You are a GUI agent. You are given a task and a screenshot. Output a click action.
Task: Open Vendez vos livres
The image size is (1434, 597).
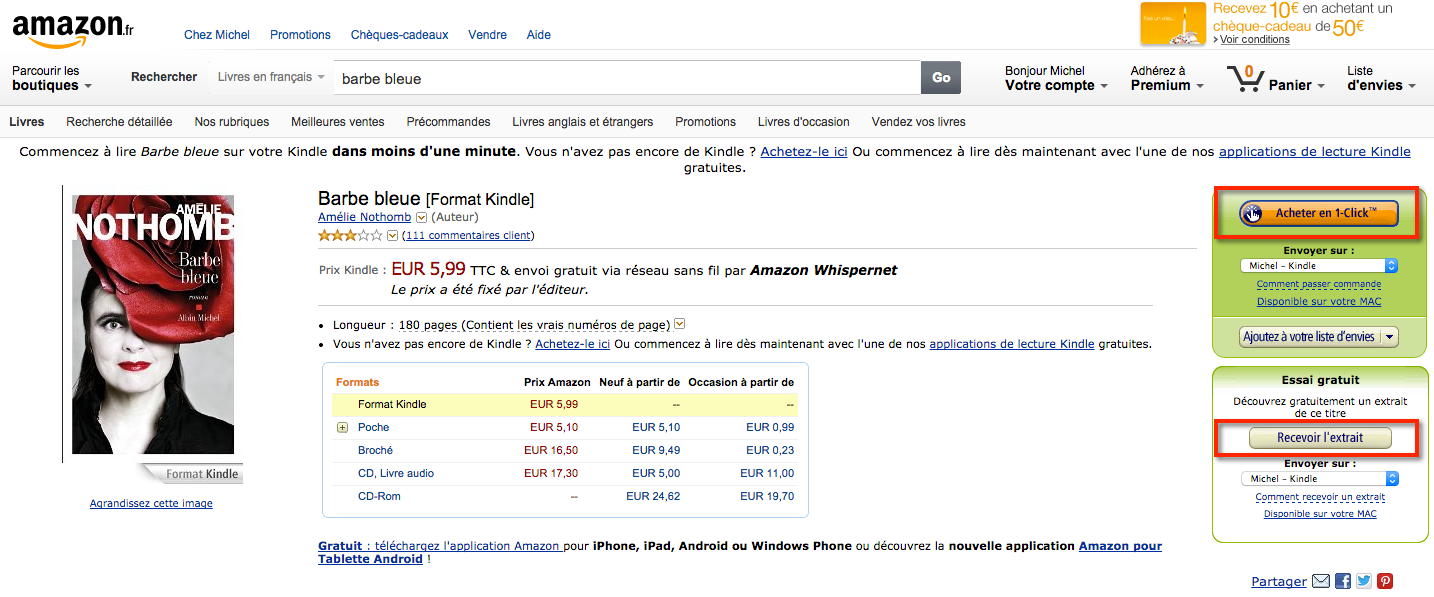pos(919,122)
